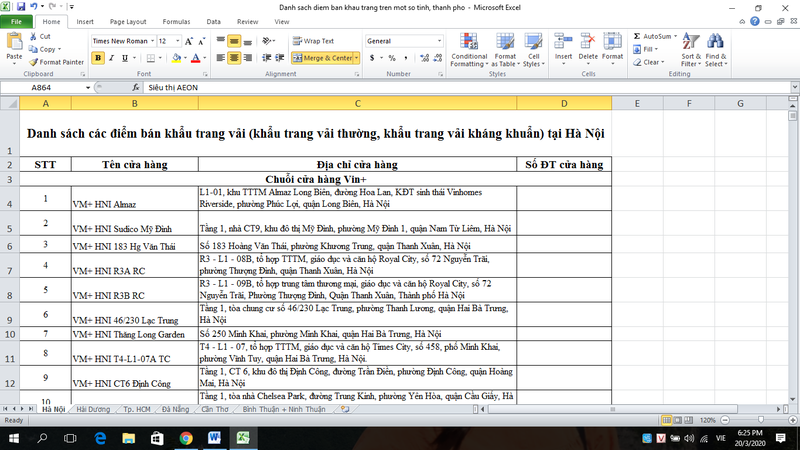This screenshot has width=800, height=450.
Task: Decrease decimal places
Action: (x=438, y=58)
